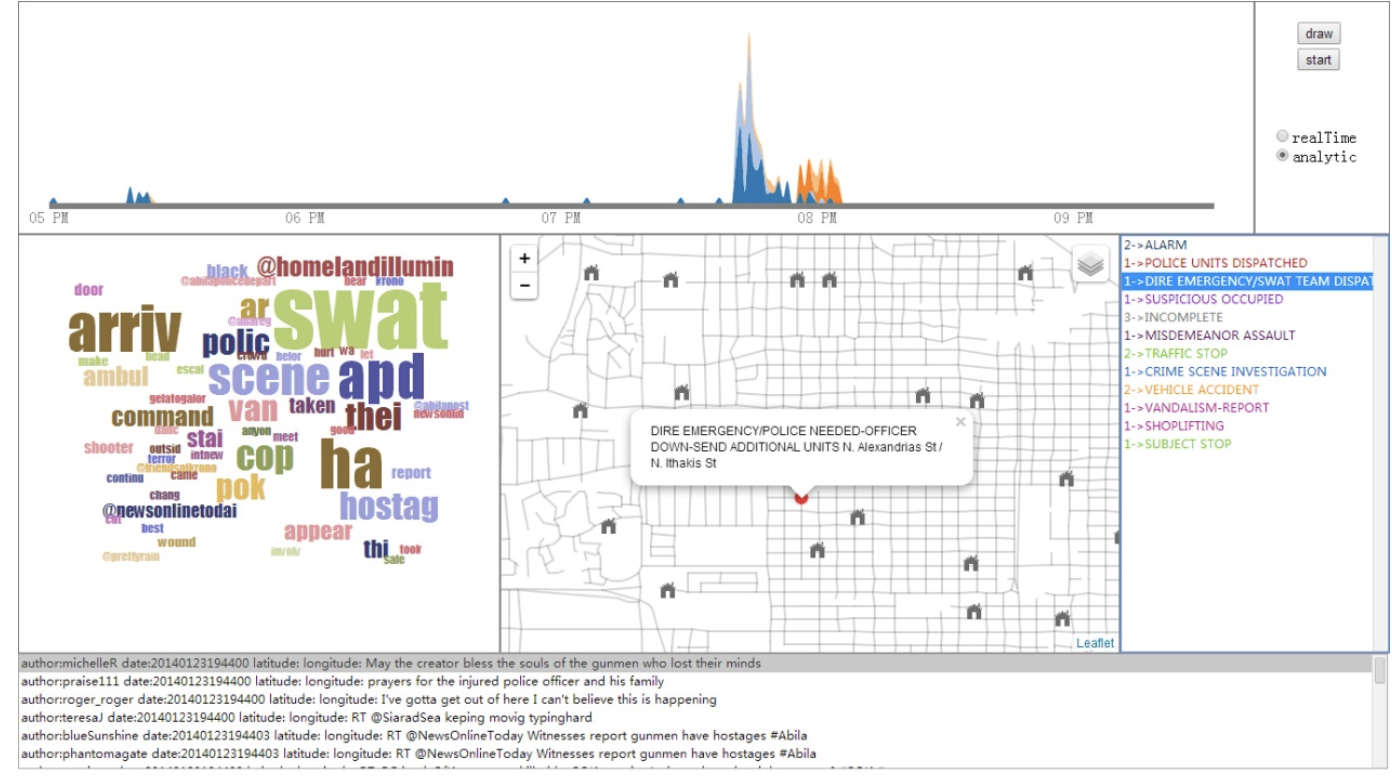Click the word 'van' in the word cloud
Image resolution: width=1392 pixels, height=778 pixels.
(x=253, y=409)
